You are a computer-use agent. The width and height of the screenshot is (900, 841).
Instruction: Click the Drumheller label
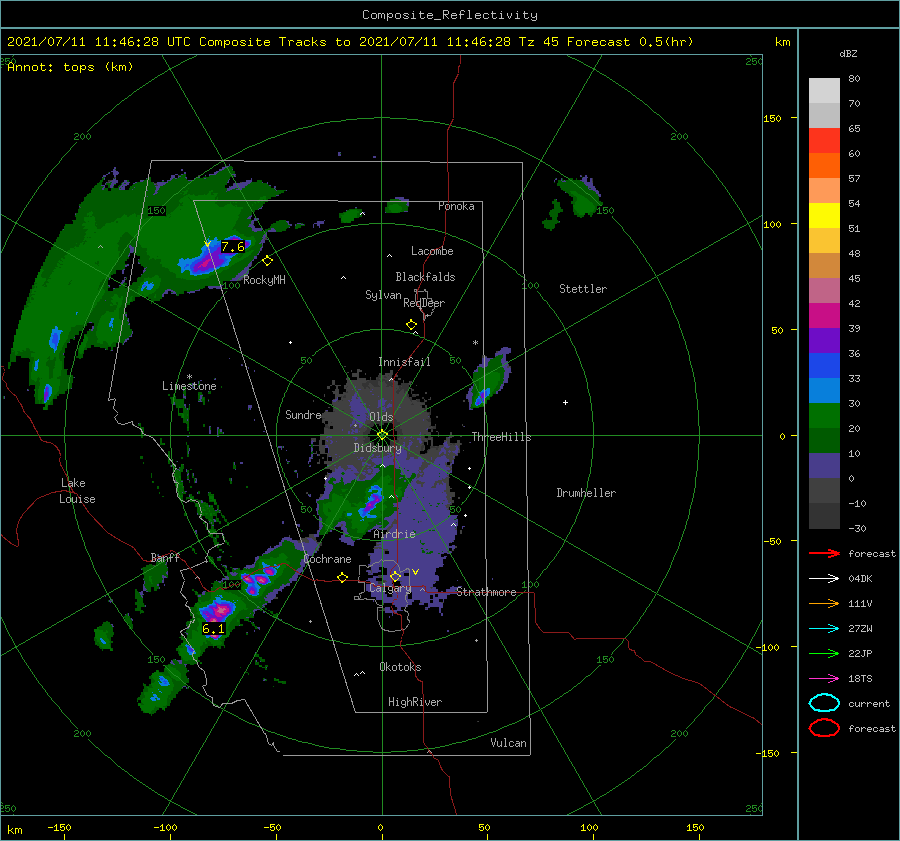point(586,493)
